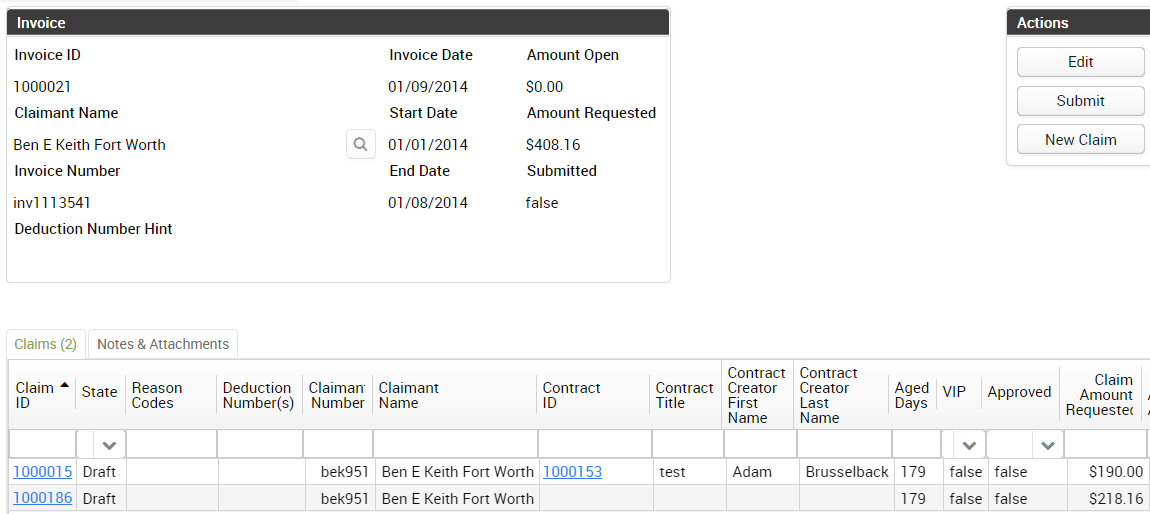
Task: Submit the invoice
Action: pyautogui.click(x=1080, y=101)
